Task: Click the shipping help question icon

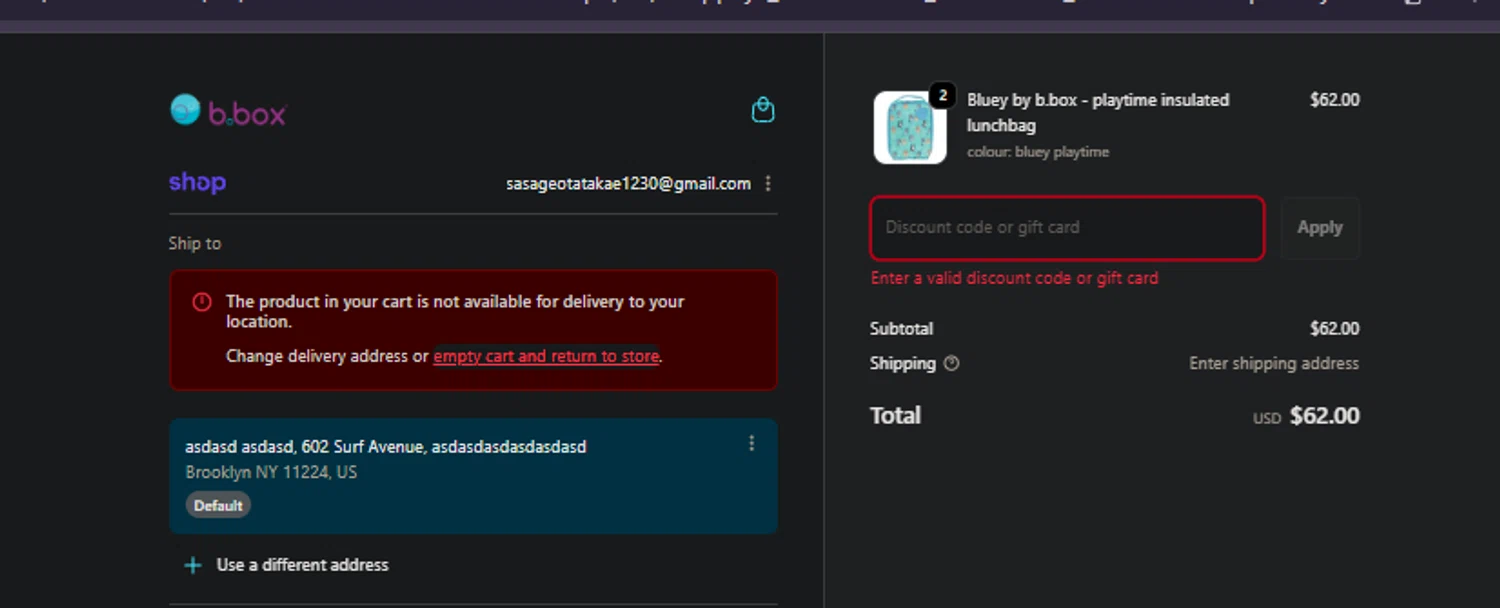Action: [952, 363]
